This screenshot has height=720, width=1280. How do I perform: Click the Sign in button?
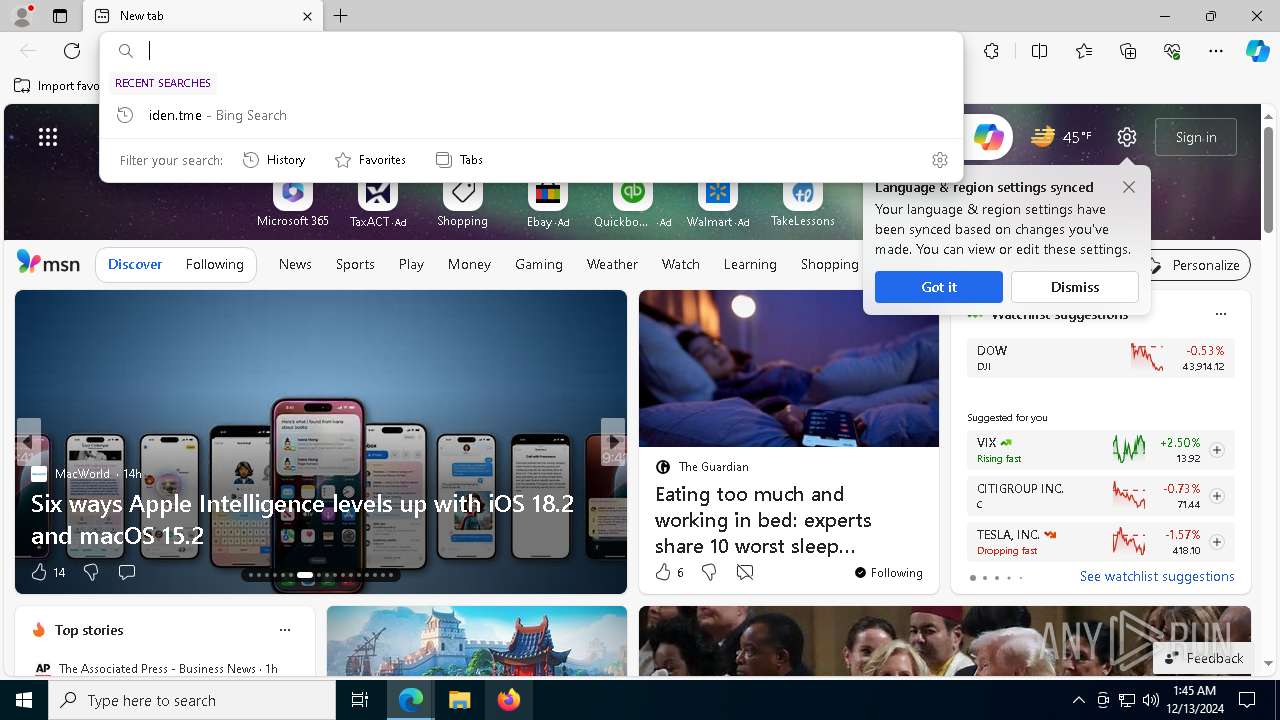[x=1196, y=137]
